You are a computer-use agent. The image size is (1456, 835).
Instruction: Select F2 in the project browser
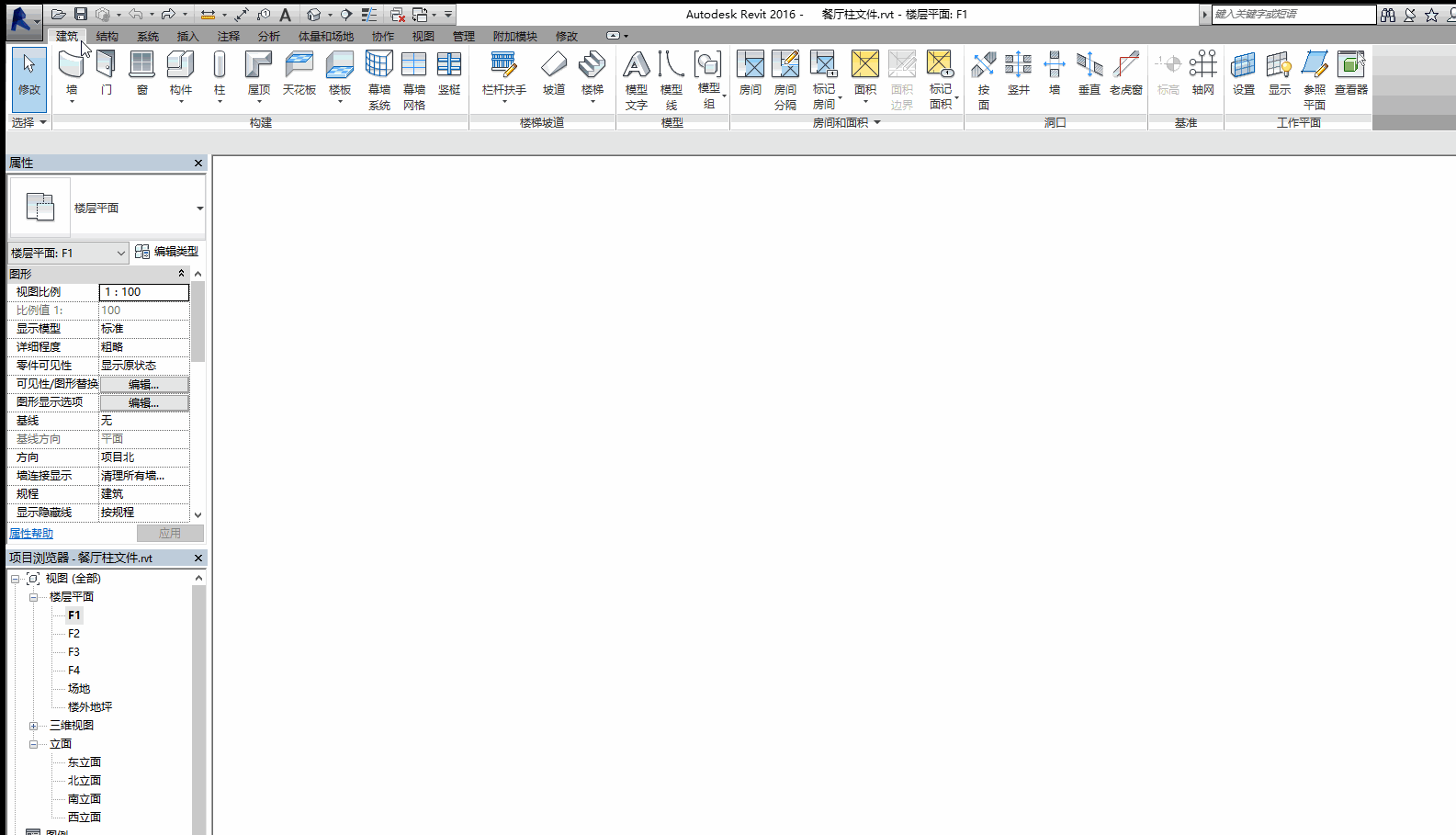pos(74,634)
